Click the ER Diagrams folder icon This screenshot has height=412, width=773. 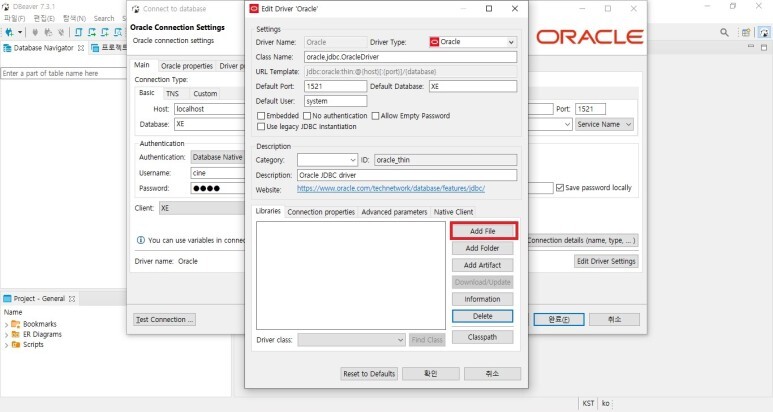point(16,334)
